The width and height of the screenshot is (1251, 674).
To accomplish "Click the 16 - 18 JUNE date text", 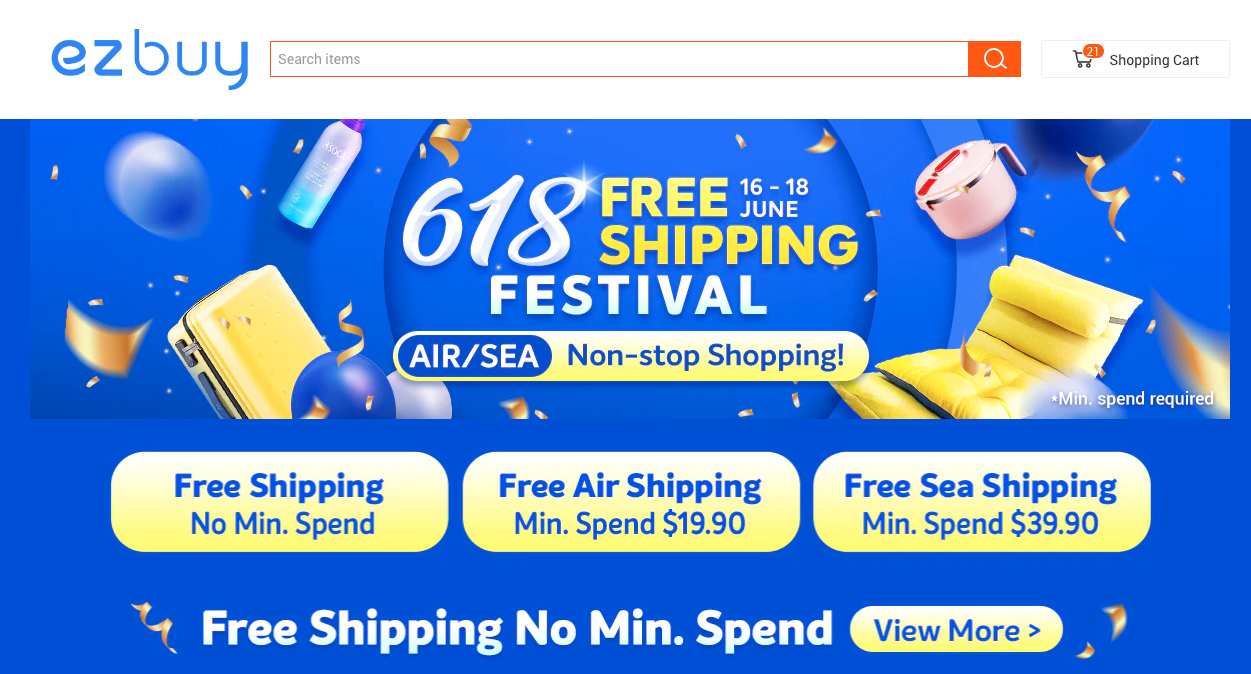I will pos(772,198).
